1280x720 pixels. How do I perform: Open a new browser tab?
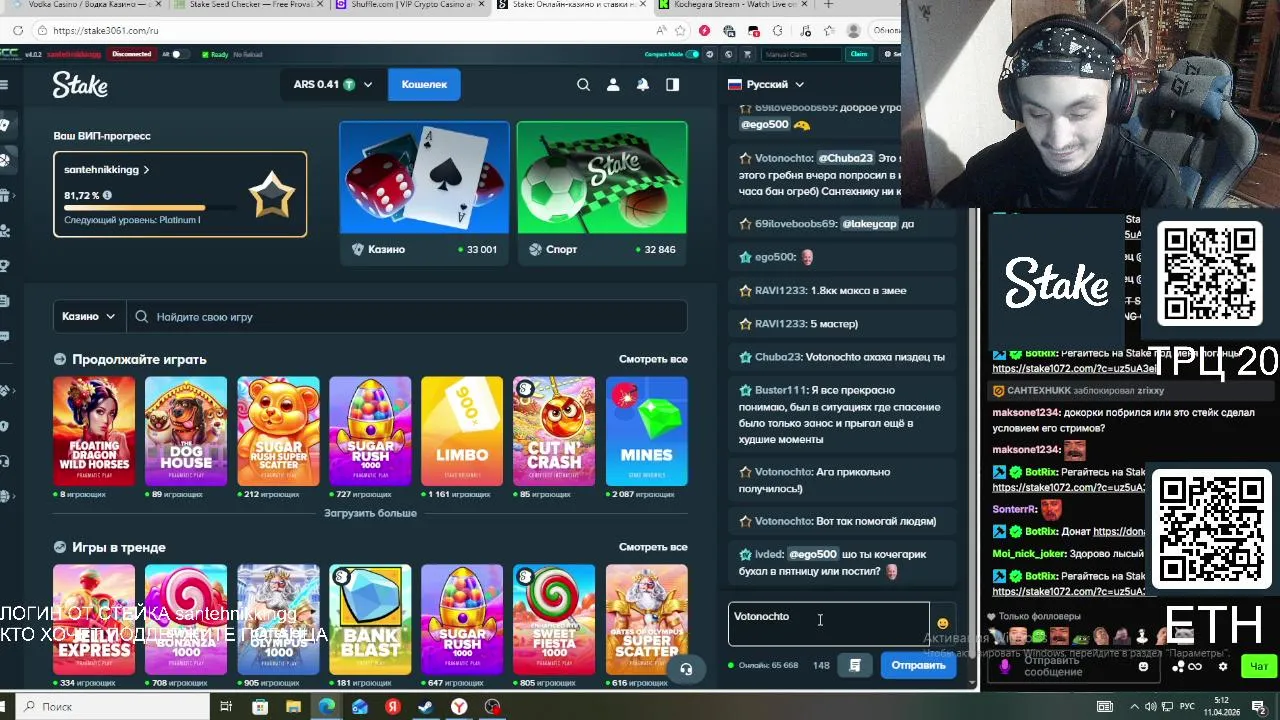(827, 5)
